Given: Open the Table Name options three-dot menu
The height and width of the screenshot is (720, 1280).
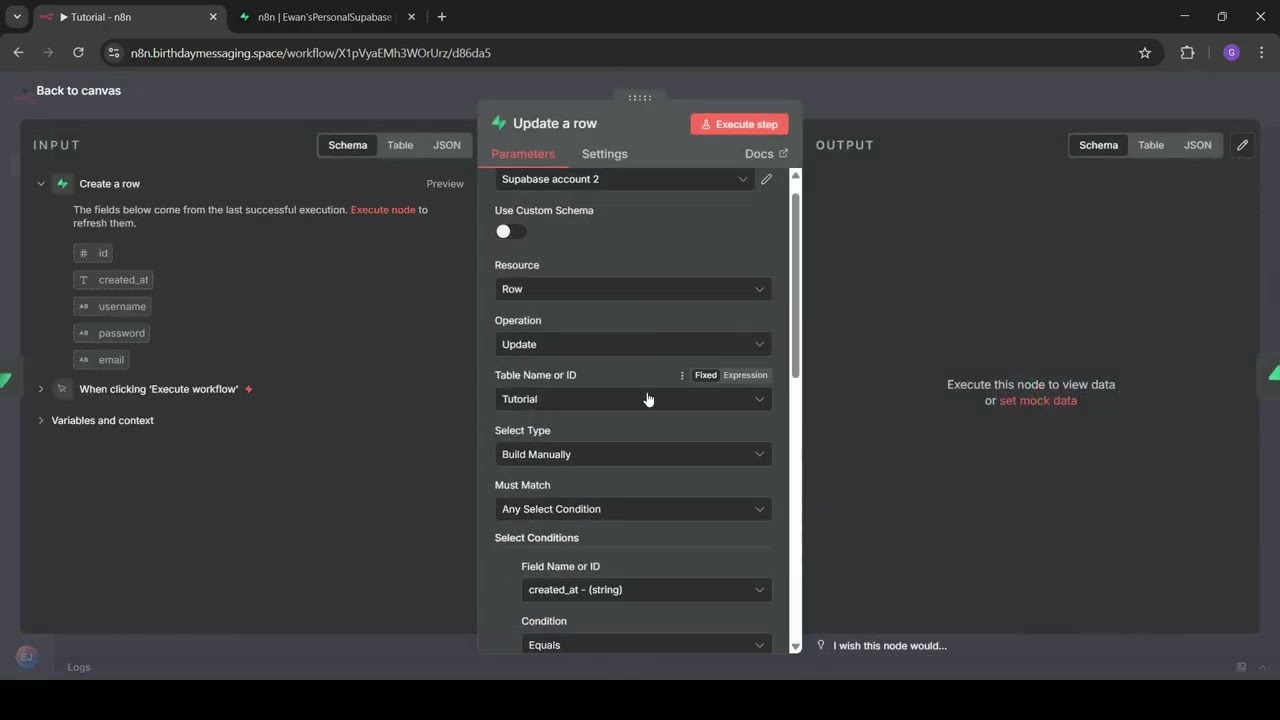Looking at the screenshot, I should [x=682, y=375].
